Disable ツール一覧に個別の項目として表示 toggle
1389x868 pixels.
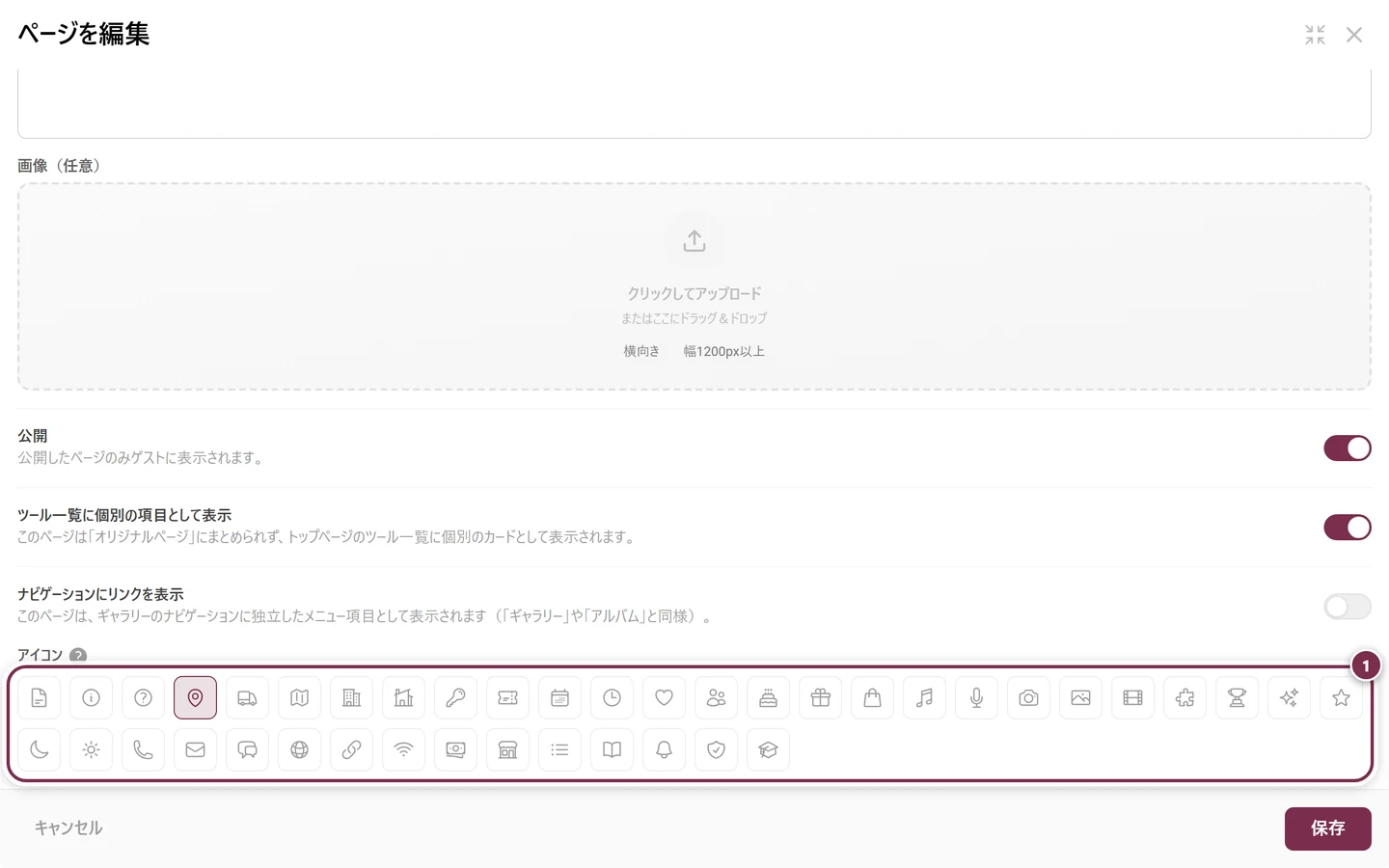pos(1348,527)
